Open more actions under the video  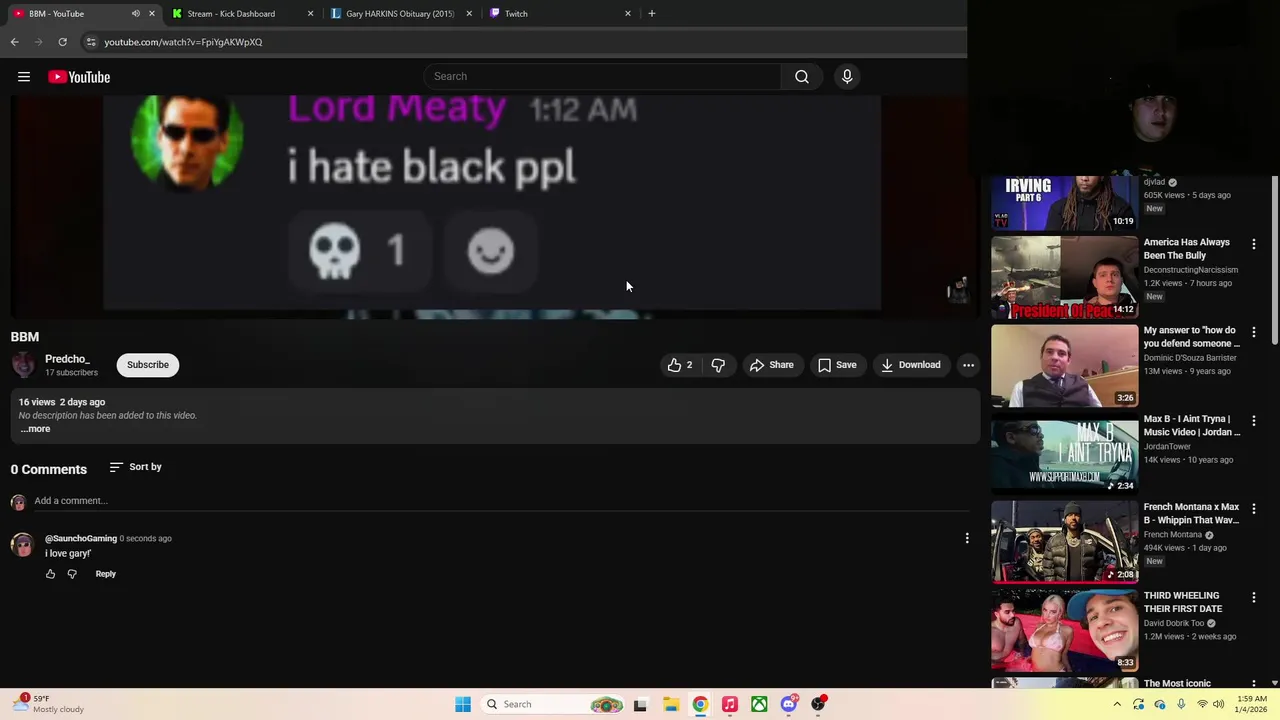point(968,365)
